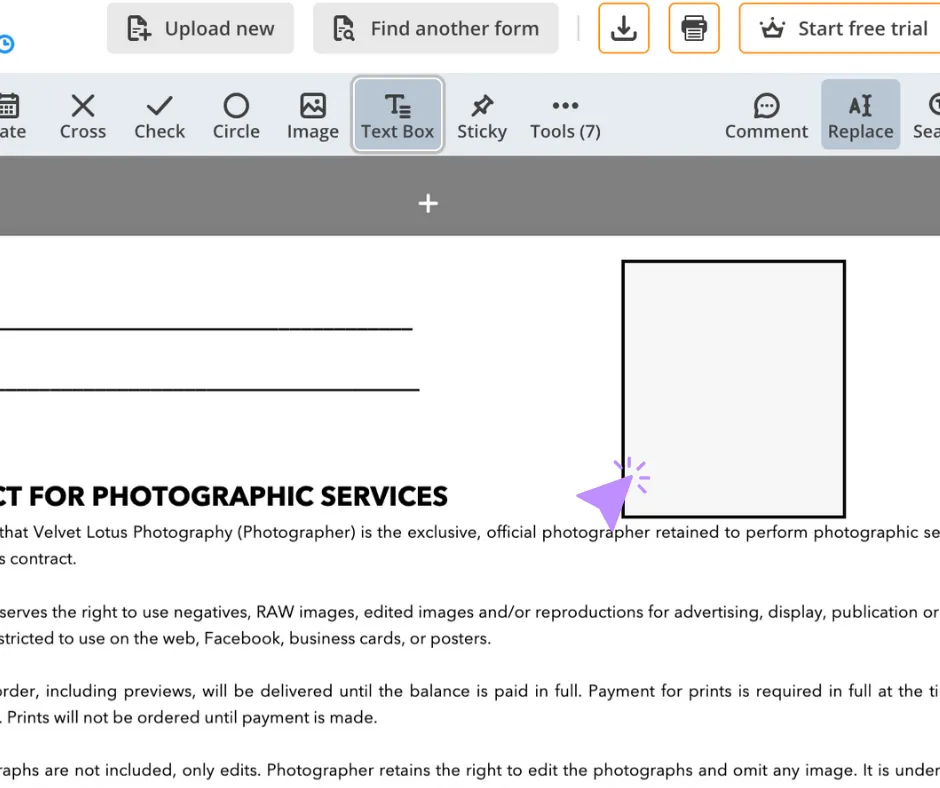
Task: Select the Check mark tool
Action: (159, 113)
